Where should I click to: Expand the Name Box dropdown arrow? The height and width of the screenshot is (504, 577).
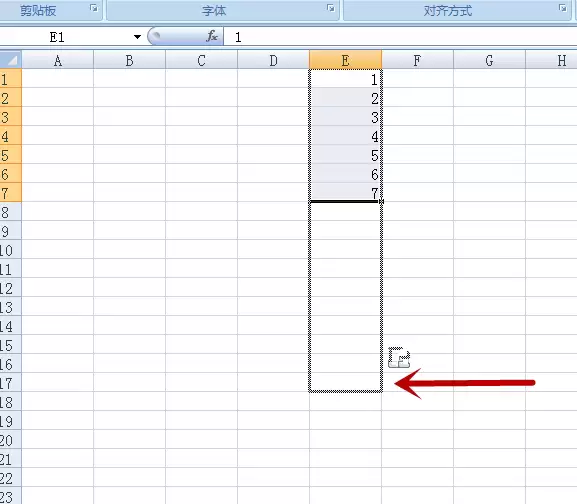click(137, 37)
